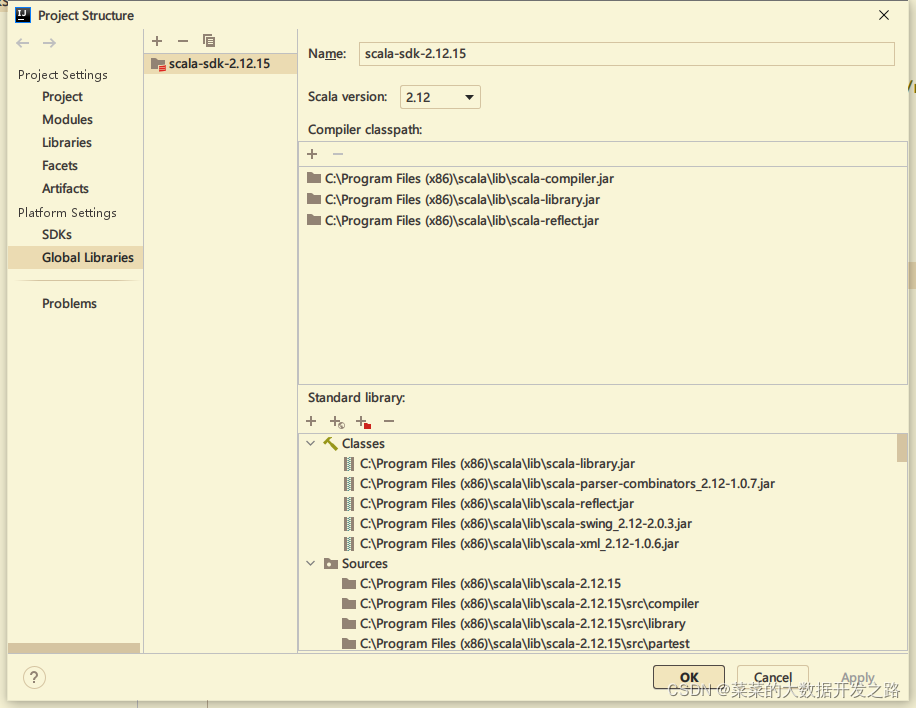916x708 pixels.
Task: Remove selected Standard library entry
Action: [389, 421]
